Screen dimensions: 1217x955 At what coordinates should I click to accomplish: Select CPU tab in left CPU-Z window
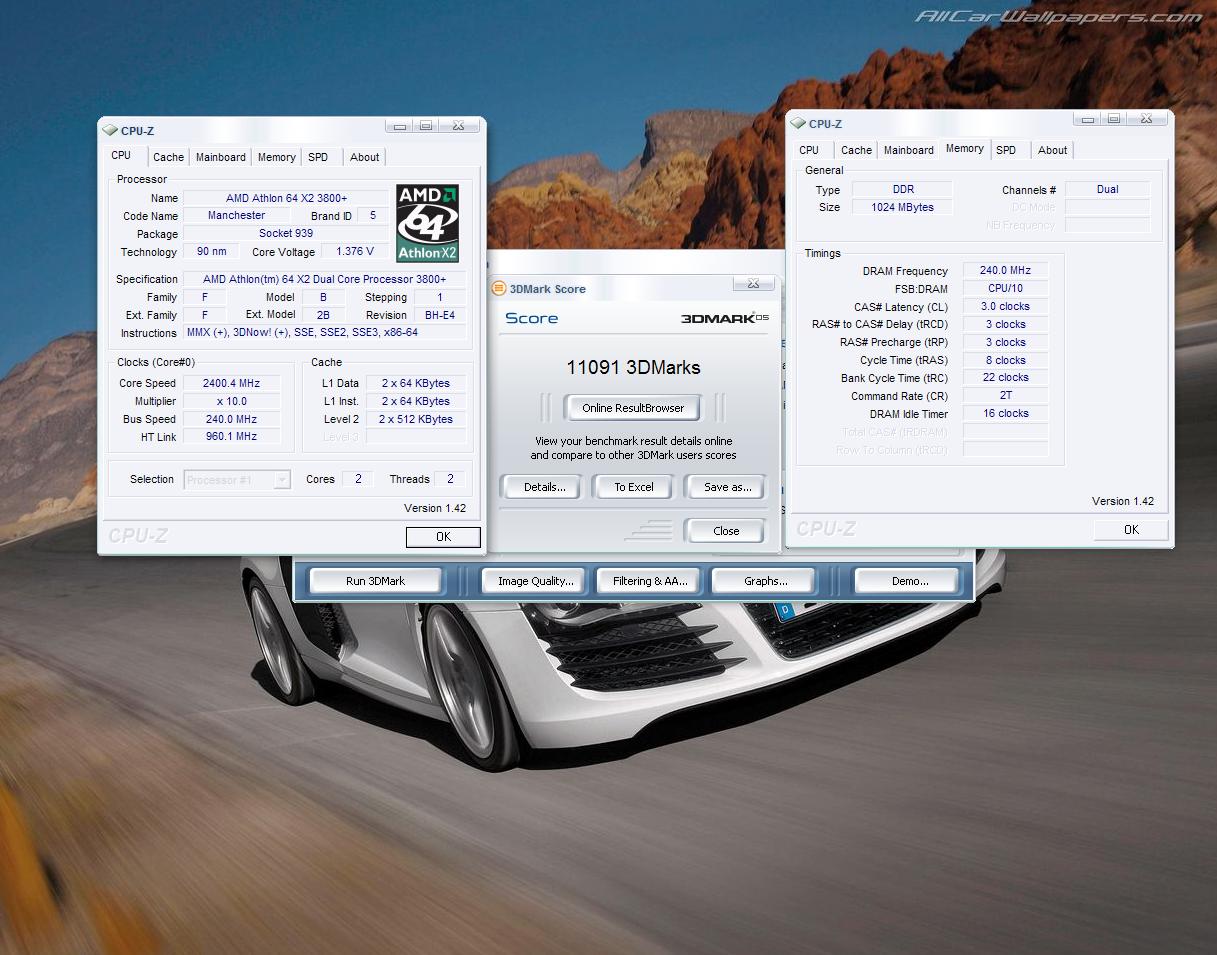point(121,155)
